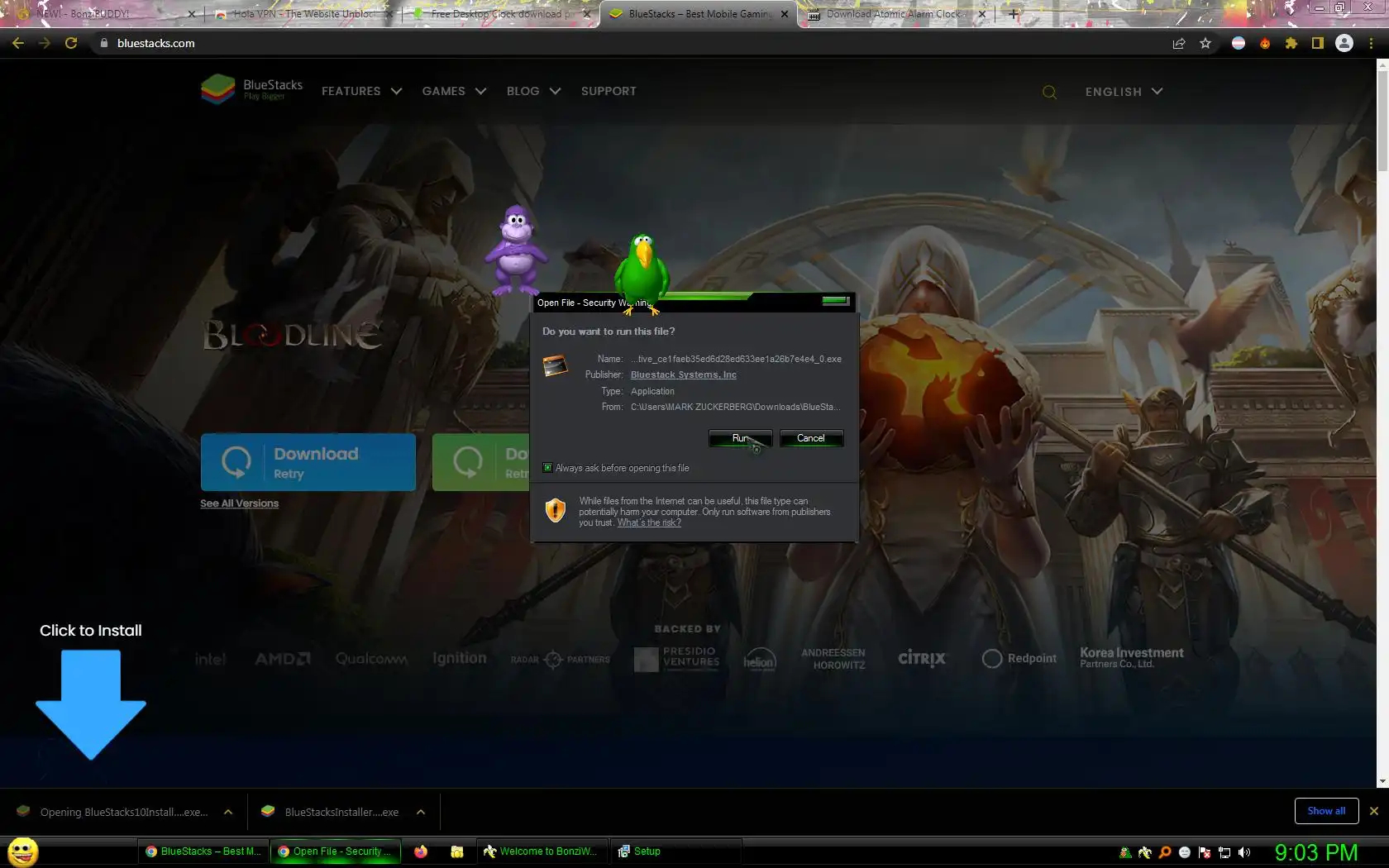Open the ENGLISH language dropdown
Image resolution: width=1389 pixels, height=868 pixels.
1124,92
